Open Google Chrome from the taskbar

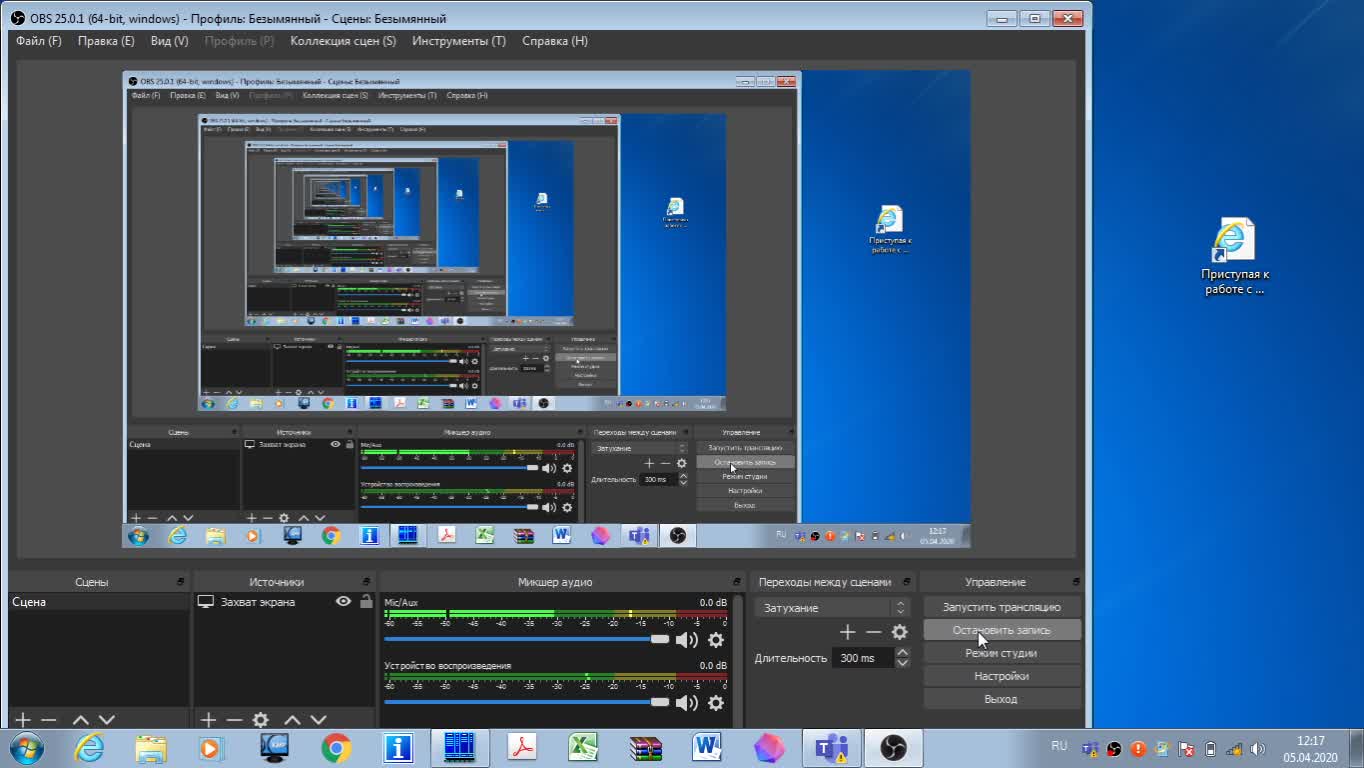coord(336,748)
